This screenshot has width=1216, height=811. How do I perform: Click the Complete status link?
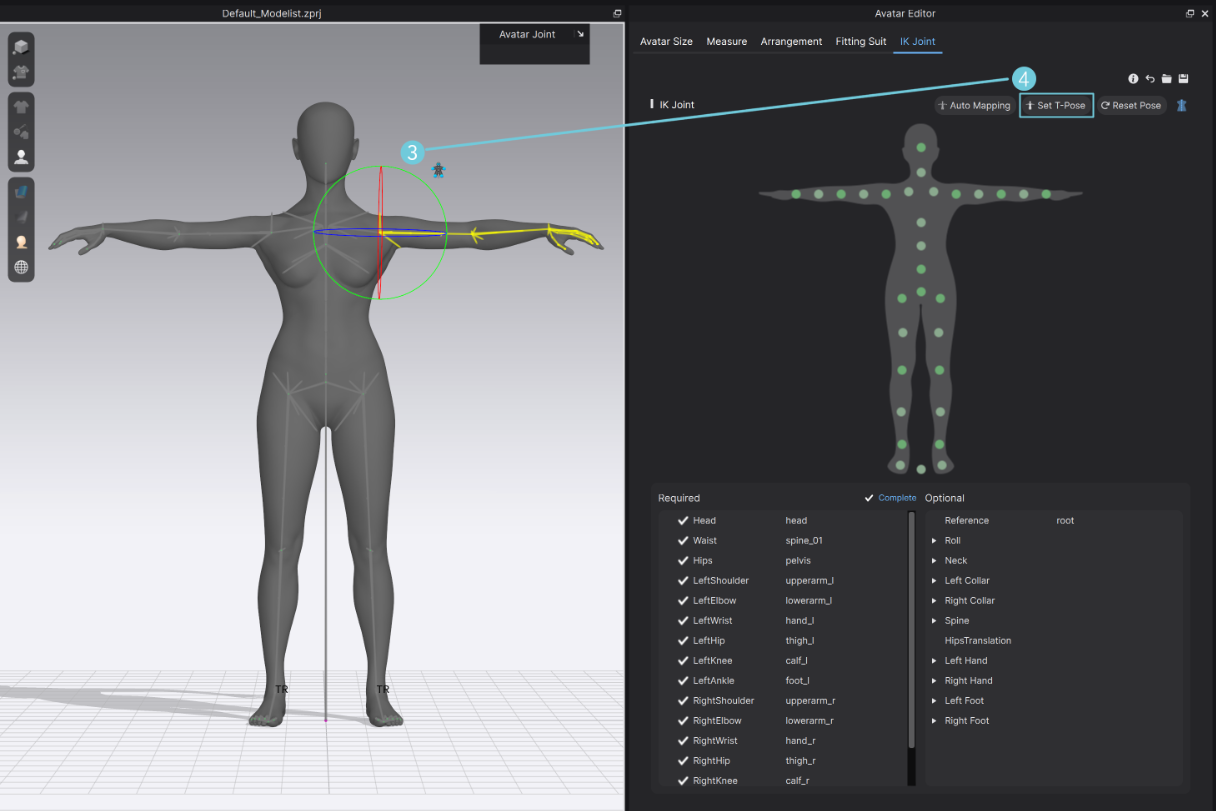897,498
